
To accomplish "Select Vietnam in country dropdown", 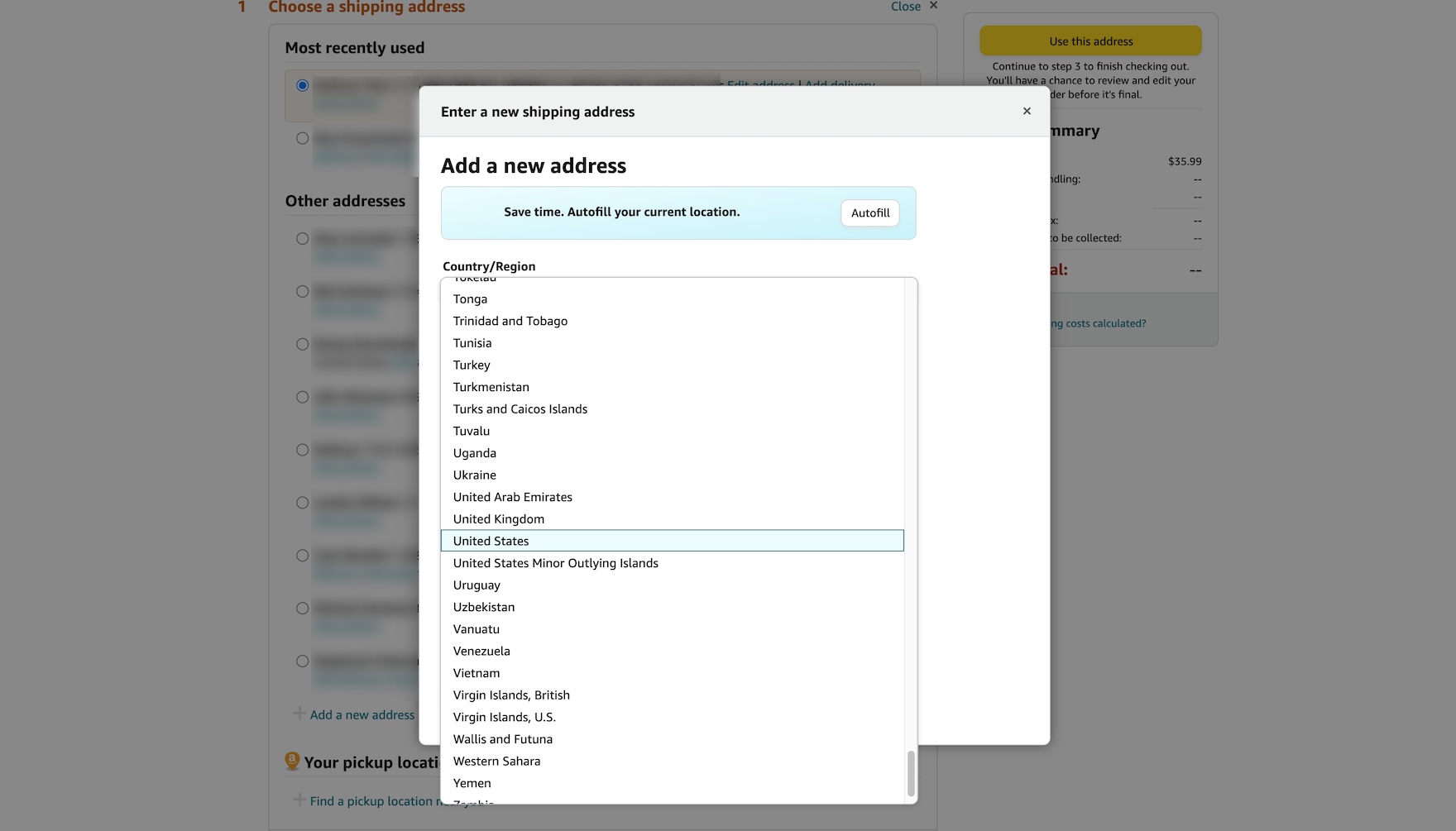I will pos(477,673).
